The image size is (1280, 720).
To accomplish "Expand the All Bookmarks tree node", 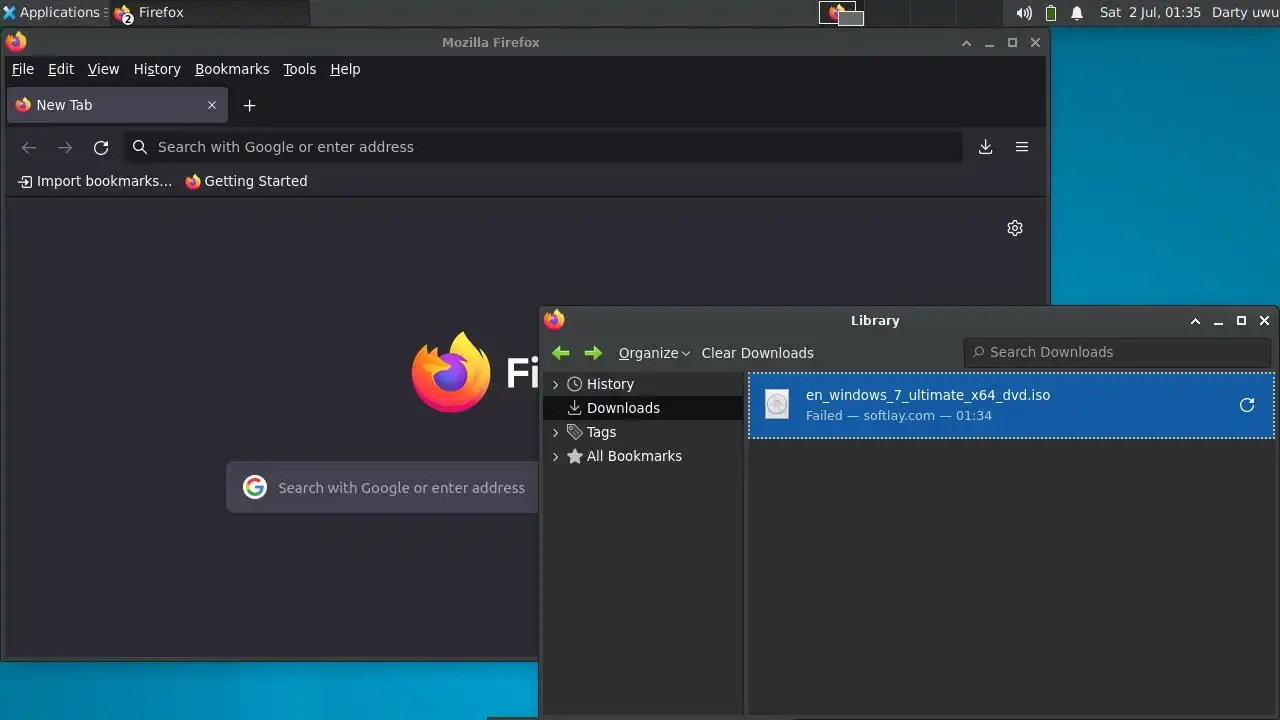I will (x=556, y=456).
